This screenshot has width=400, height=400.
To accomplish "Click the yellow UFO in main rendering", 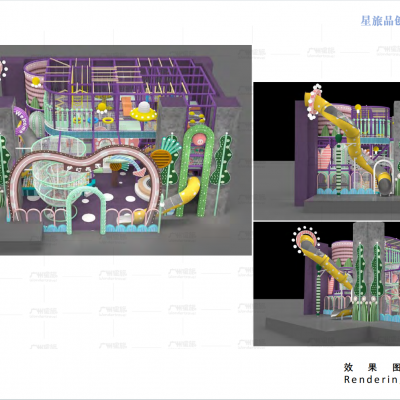I will [143, 112].
